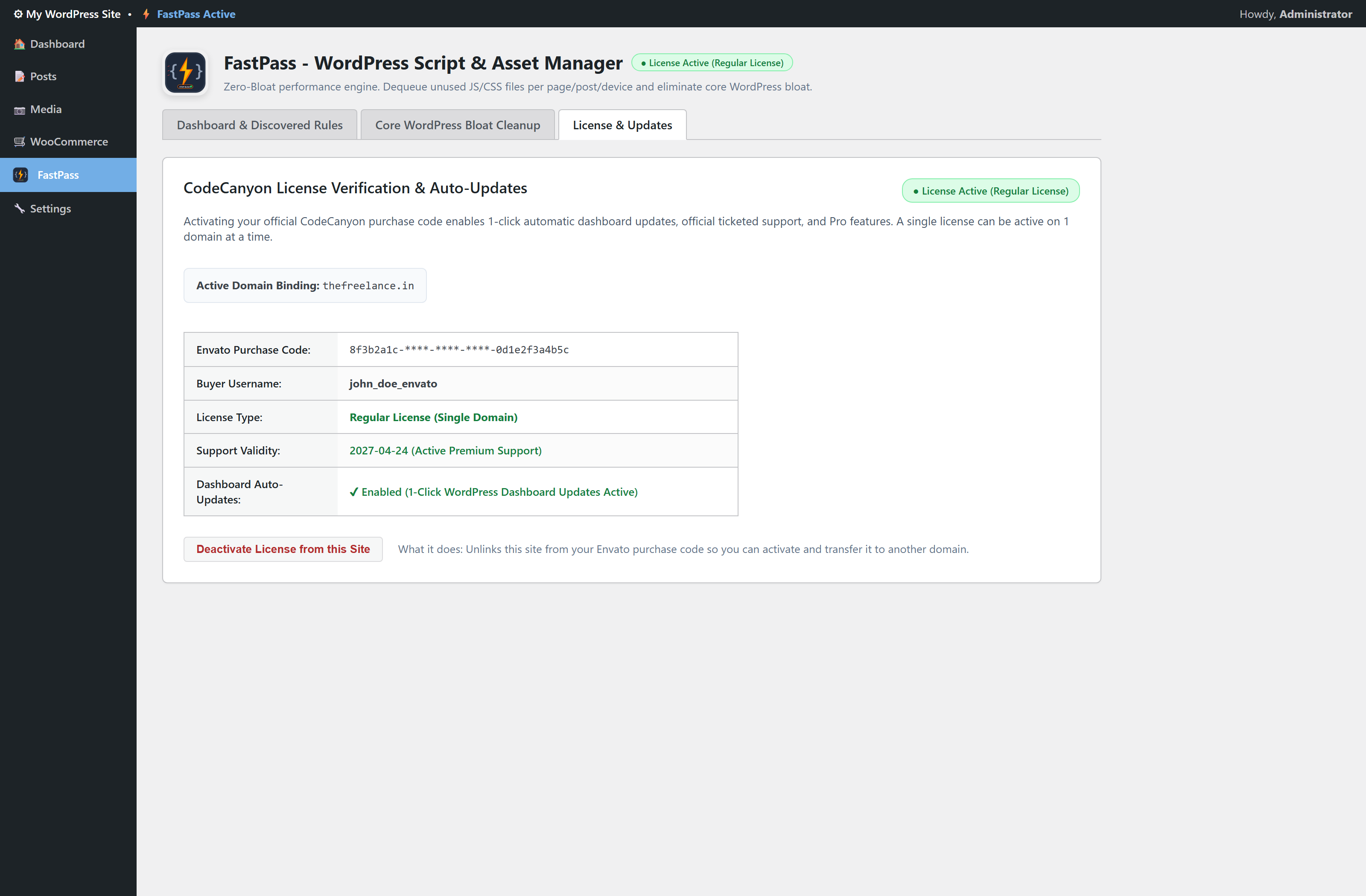Click the FastPass lightning icon in sidebar
The width and height of the screenshot is (1366, 896).
pos(20,175)
